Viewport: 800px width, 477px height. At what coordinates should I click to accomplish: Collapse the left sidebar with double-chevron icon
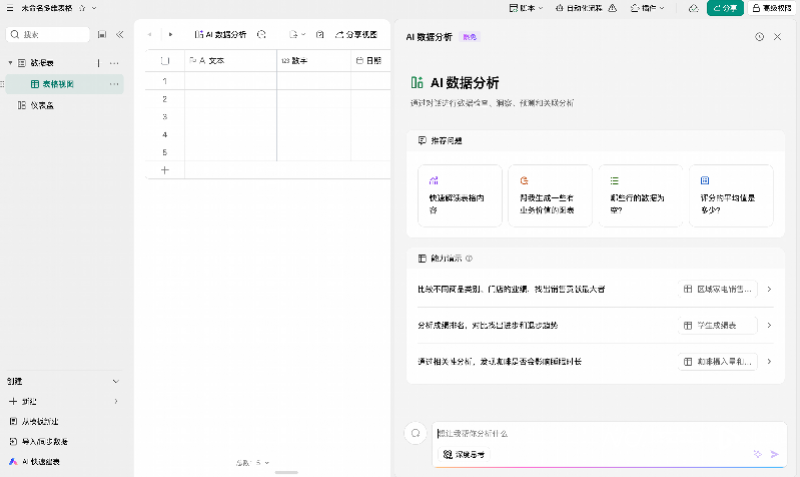click(x=119, y=34)
